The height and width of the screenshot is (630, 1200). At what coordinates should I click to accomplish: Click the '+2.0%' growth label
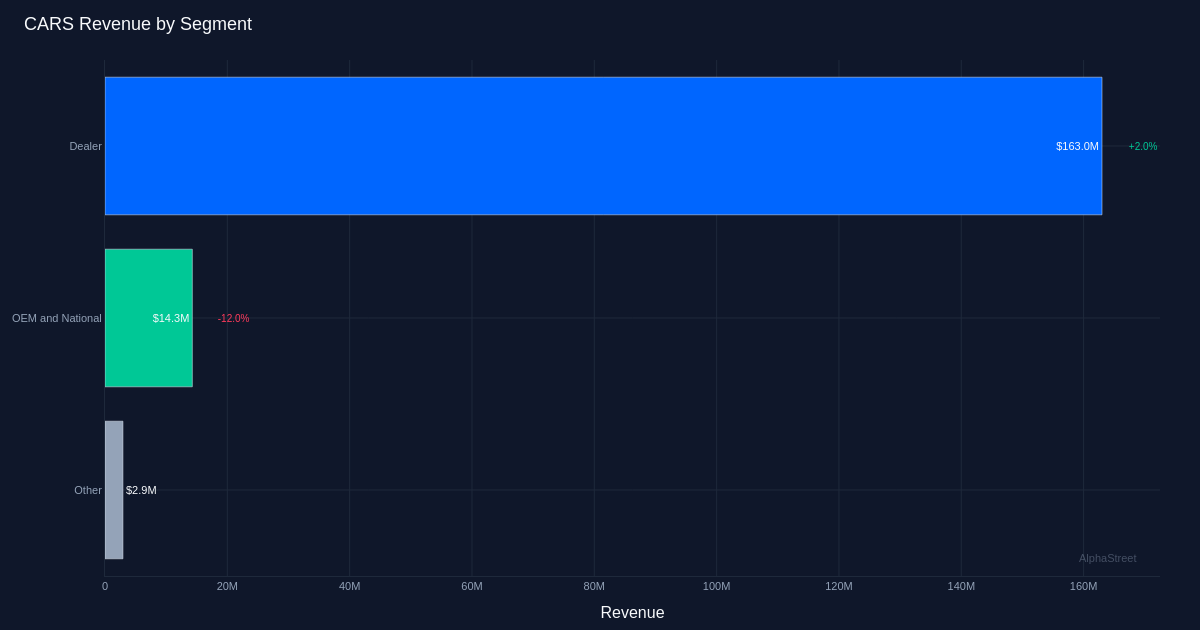click(x=1143, y=146)
